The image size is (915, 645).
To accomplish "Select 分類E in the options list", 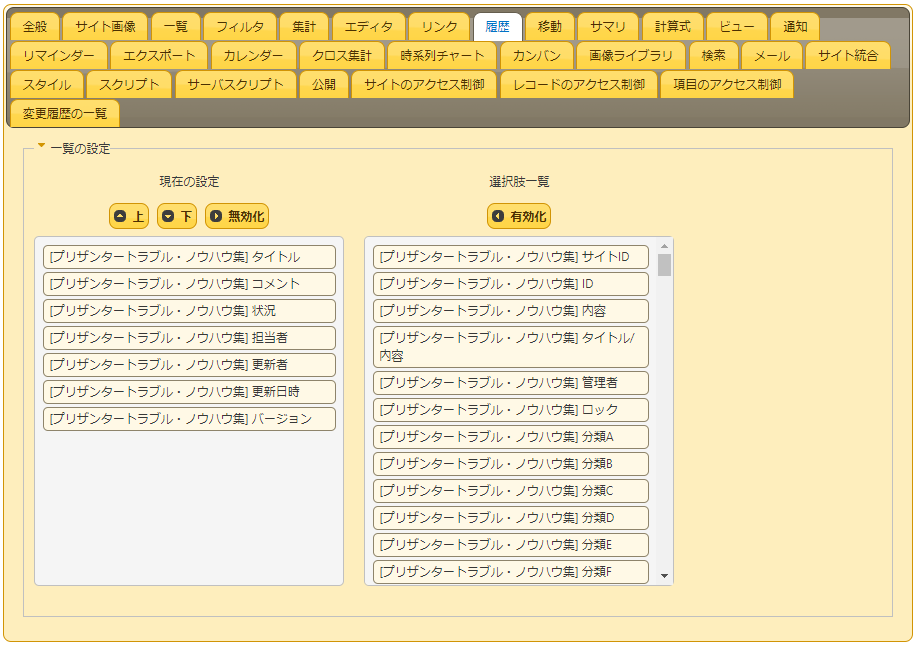I will (511, 545).
